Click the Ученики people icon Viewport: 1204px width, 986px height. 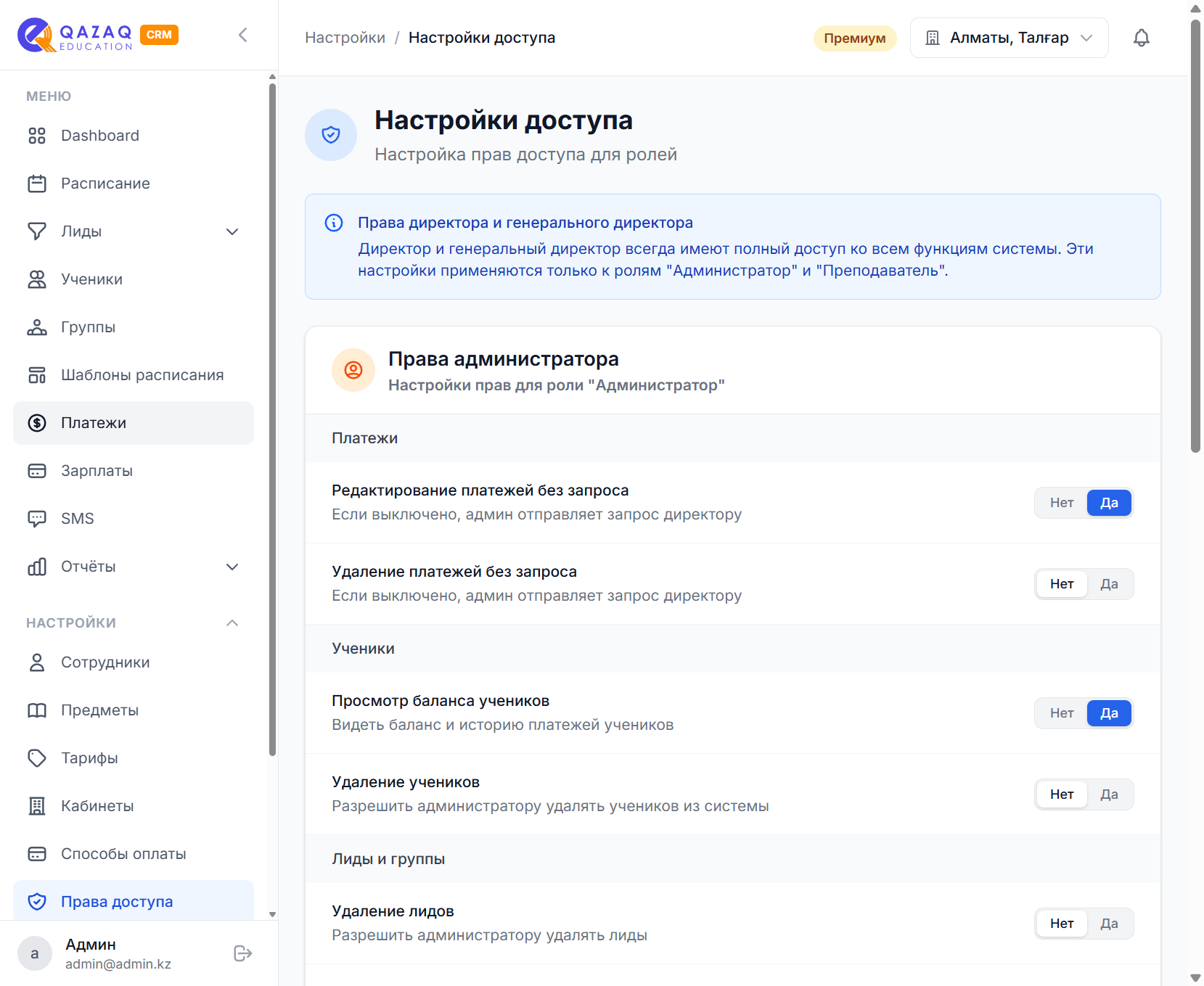pos(37,279)
